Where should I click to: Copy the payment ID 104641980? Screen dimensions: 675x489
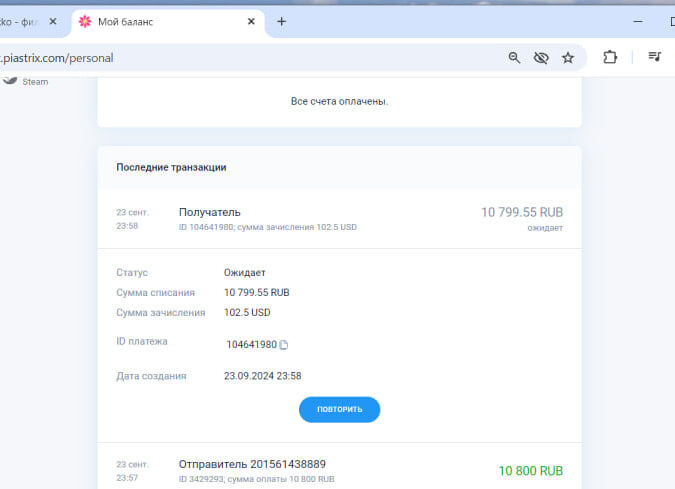click(x=284, y=345)
